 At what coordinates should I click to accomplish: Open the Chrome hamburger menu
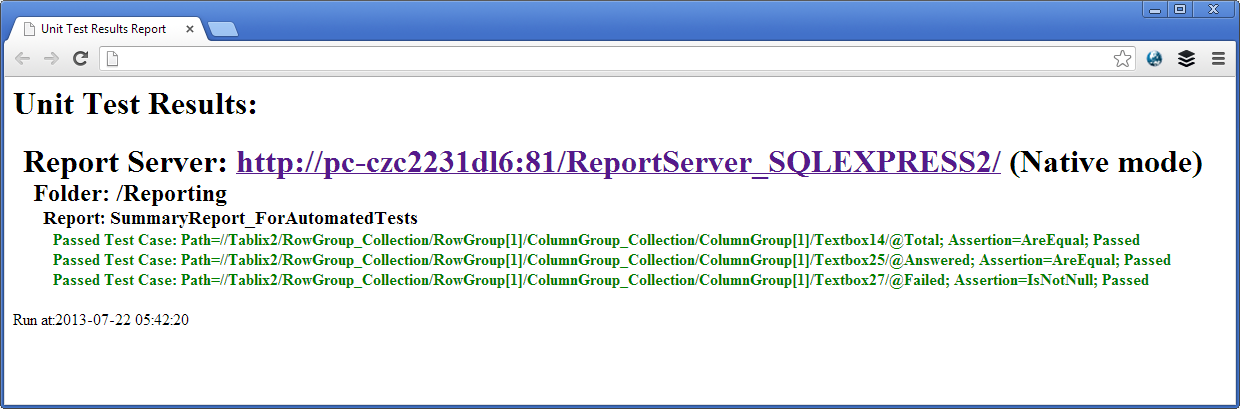pos(1218,59)
